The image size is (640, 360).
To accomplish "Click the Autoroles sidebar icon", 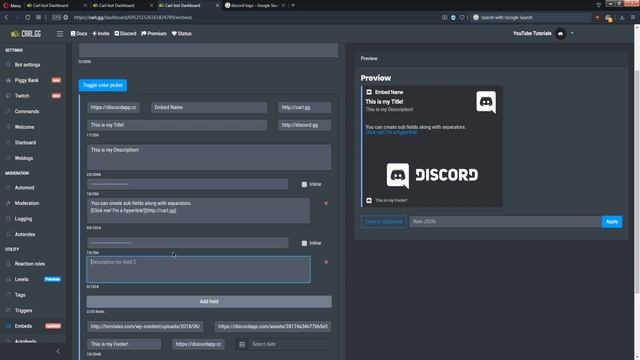I will pos(8,234).
